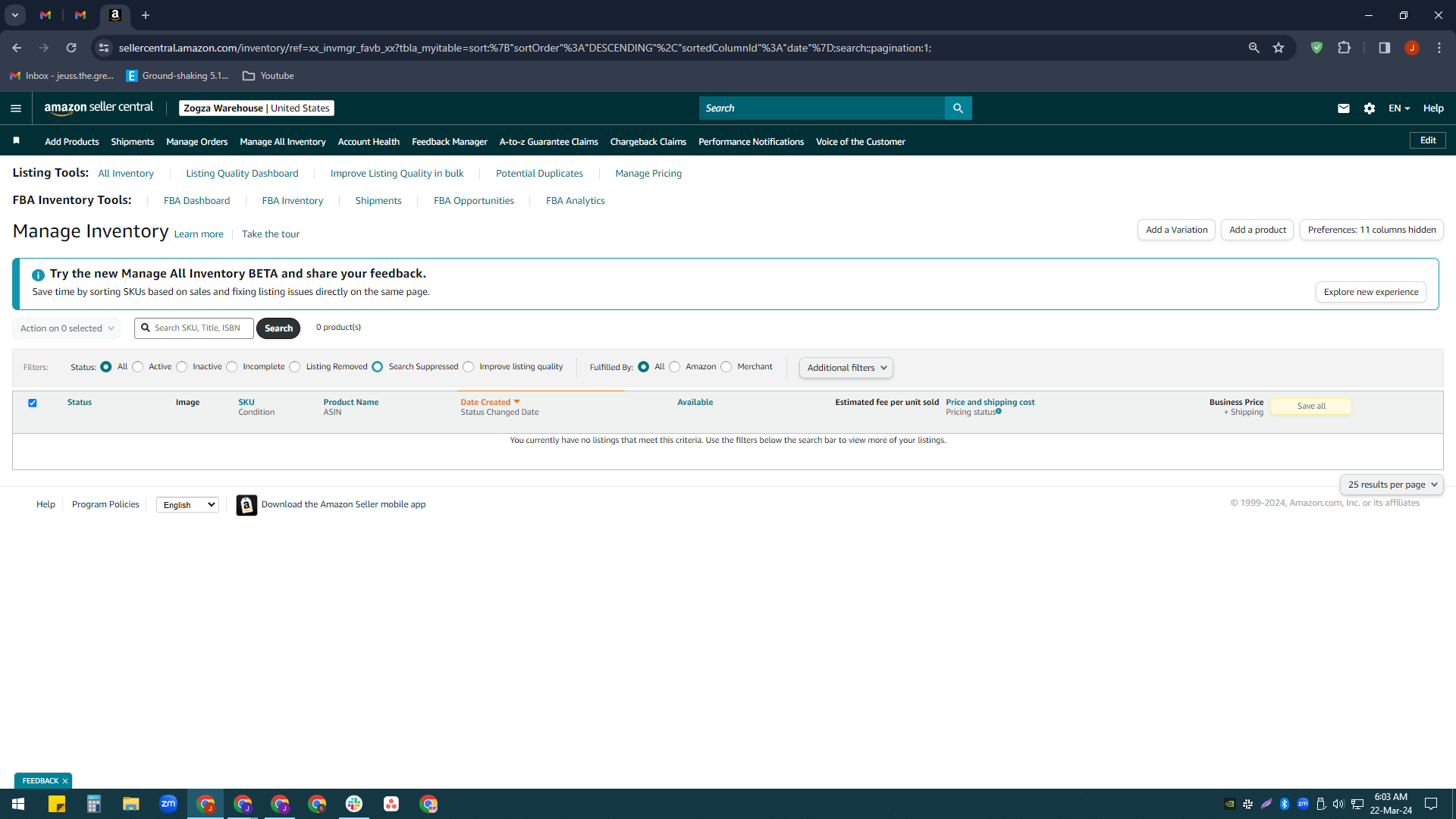This screenshot has height=819, width=1456.
Task: Open Slack from the taskbar
Action: tap(354, 804)
